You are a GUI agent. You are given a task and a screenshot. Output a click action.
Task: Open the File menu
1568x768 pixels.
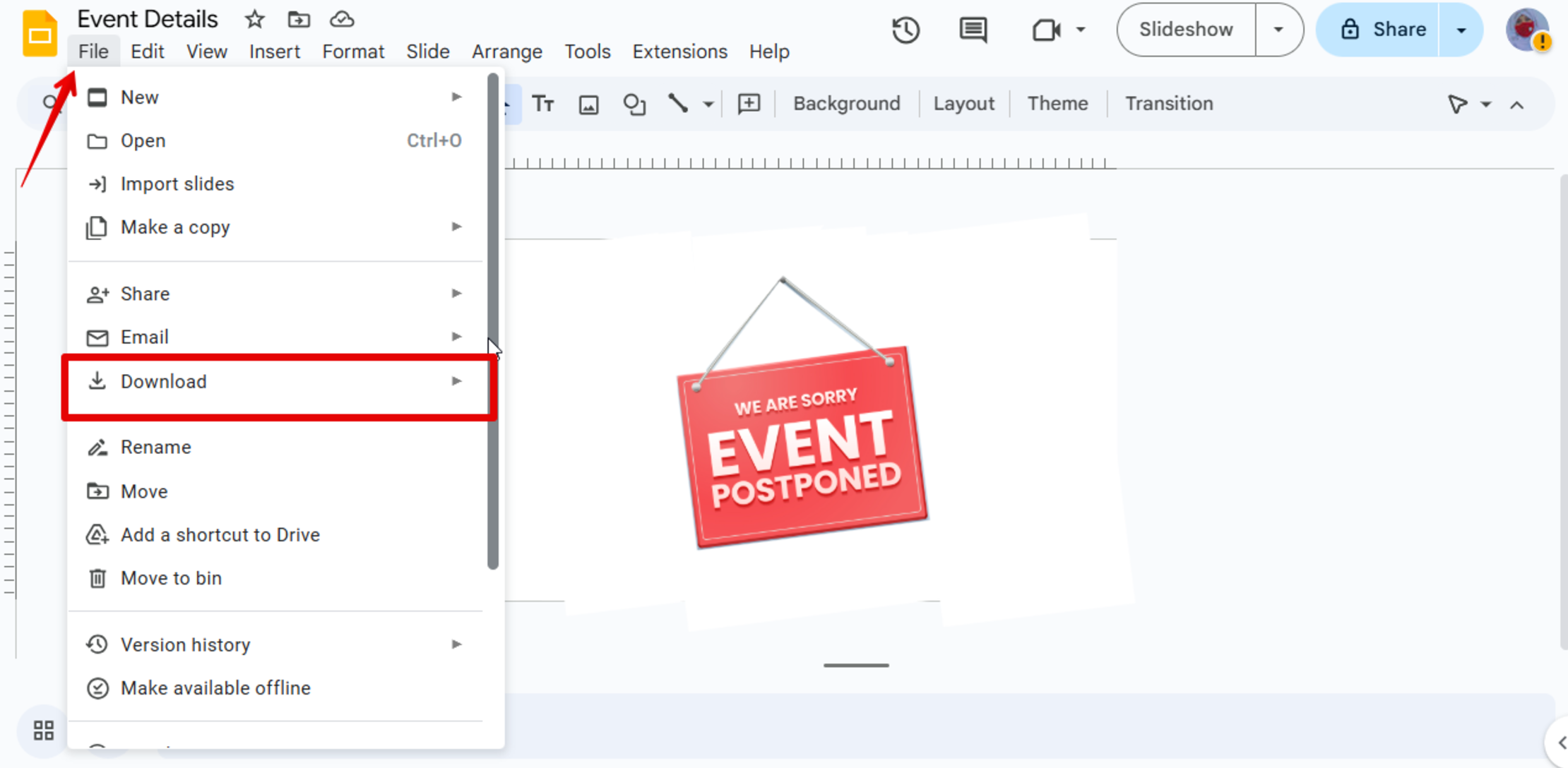pos(92,51)
